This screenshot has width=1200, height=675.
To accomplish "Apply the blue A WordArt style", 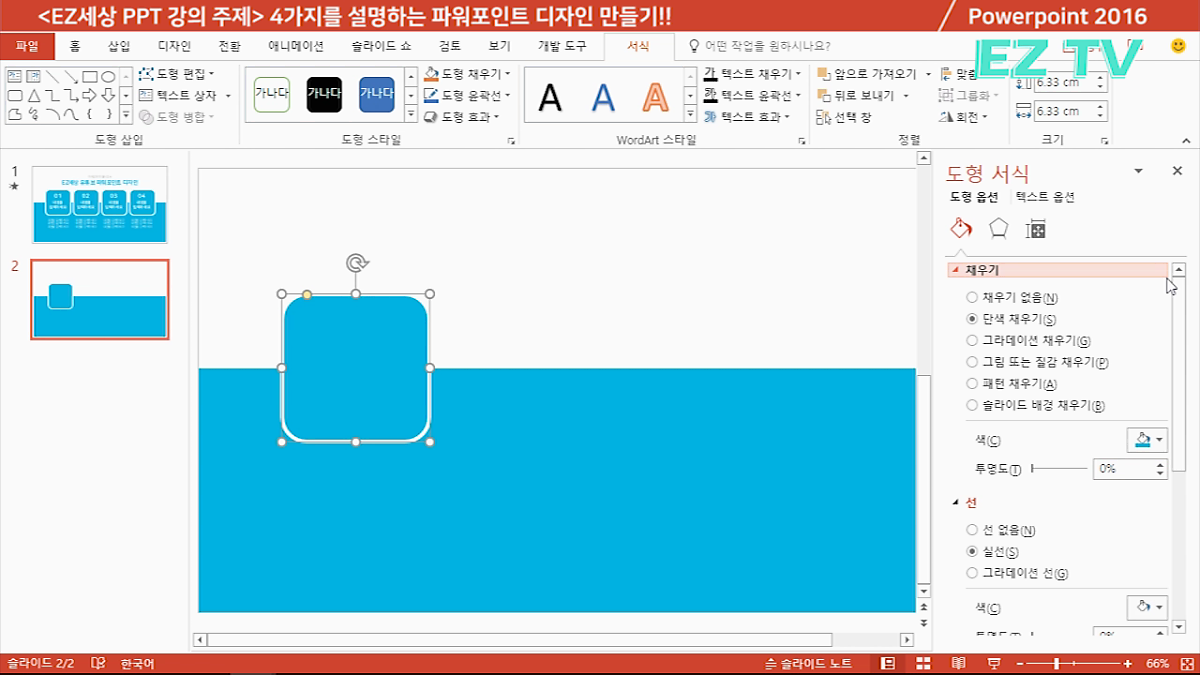I will click(x=603, y=97).
